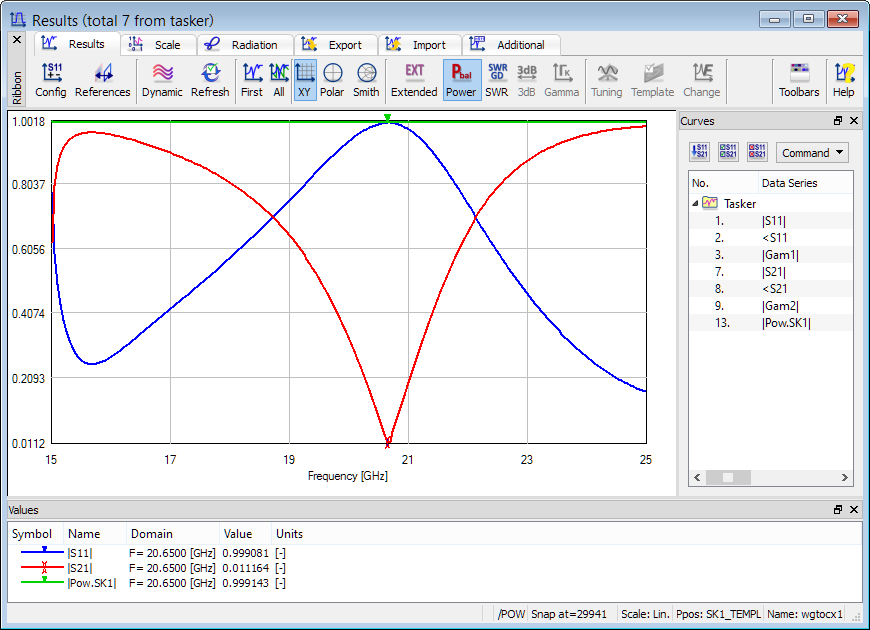Image resolution: width=870 pixels, height=630 pixels.
Task: Show the First curve button
Action: coord(252,80)
